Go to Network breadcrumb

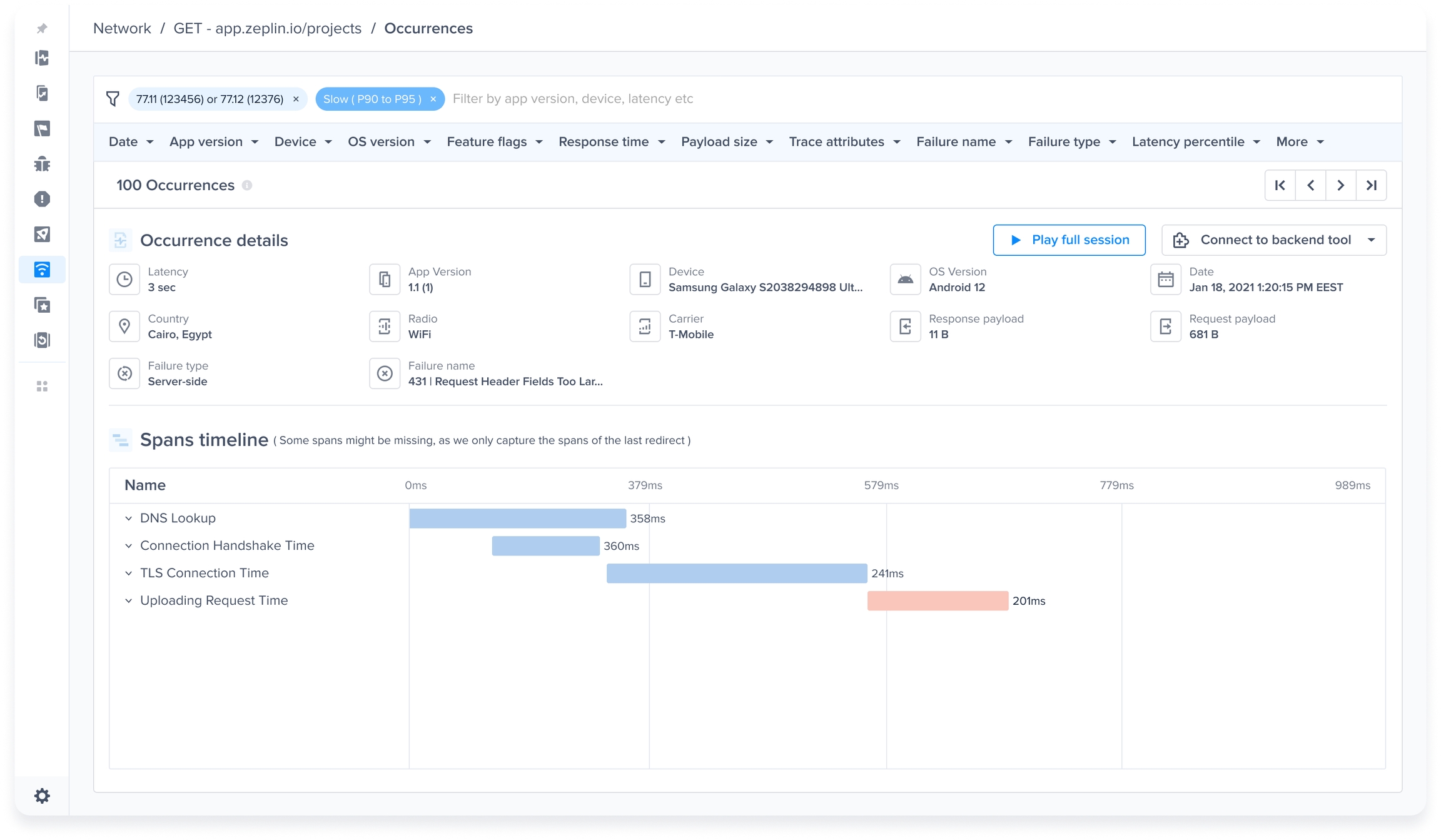pos(122,29)
